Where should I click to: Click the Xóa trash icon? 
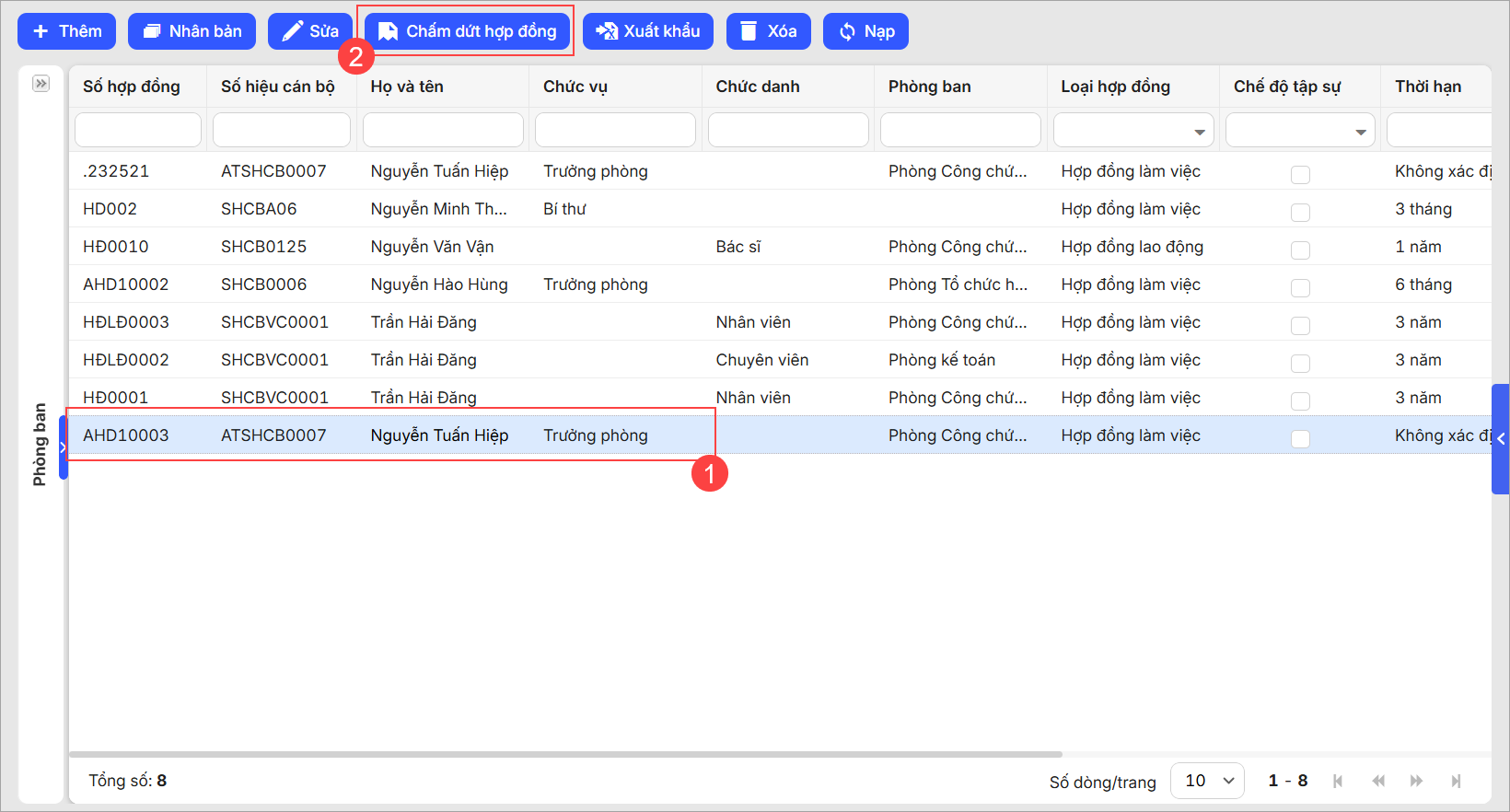click(x=749, y=31)
